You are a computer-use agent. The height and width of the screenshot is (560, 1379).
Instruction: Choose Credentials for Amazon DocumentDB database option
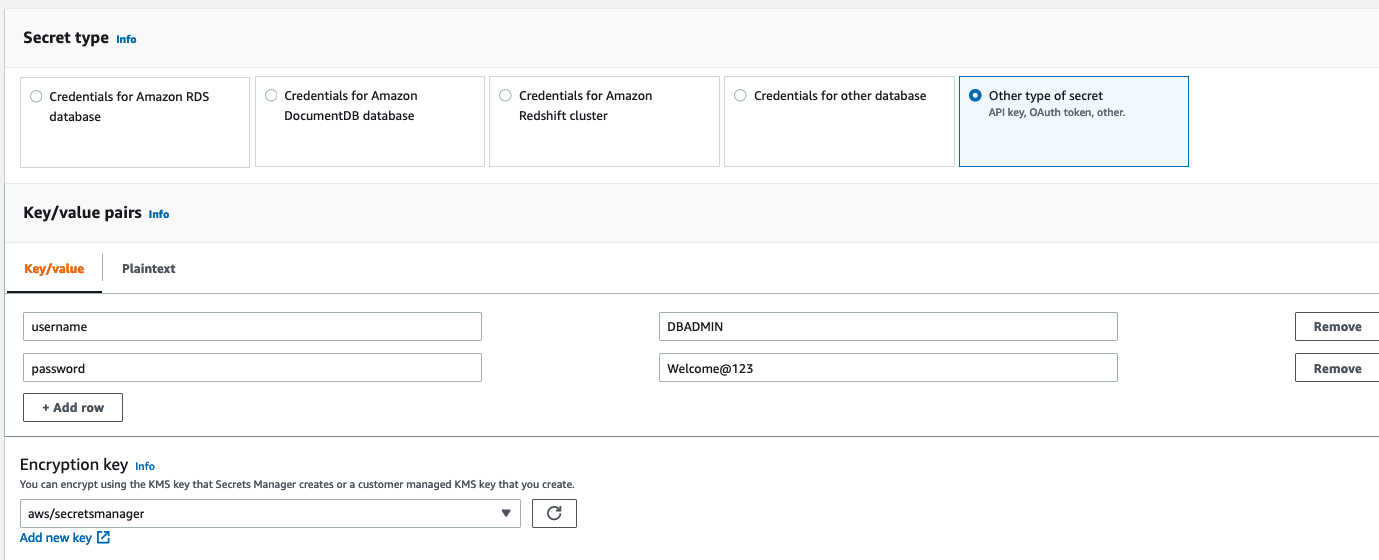271,96
